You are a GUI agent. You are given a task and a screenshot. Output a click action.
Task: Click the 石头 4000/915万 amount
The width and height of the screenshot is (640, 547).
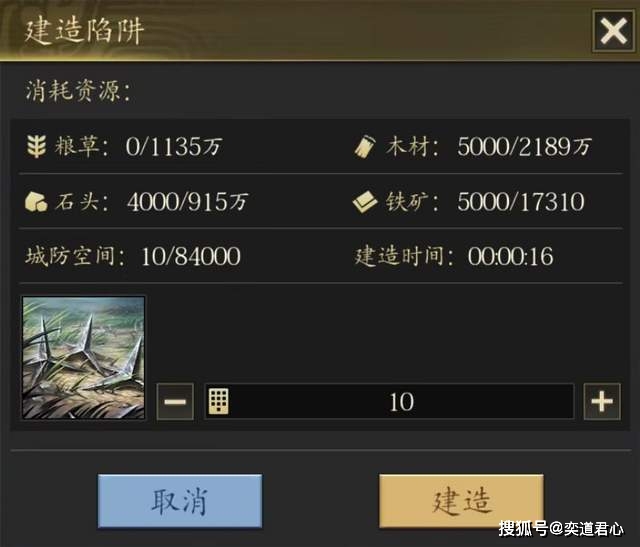pos(187,202)
